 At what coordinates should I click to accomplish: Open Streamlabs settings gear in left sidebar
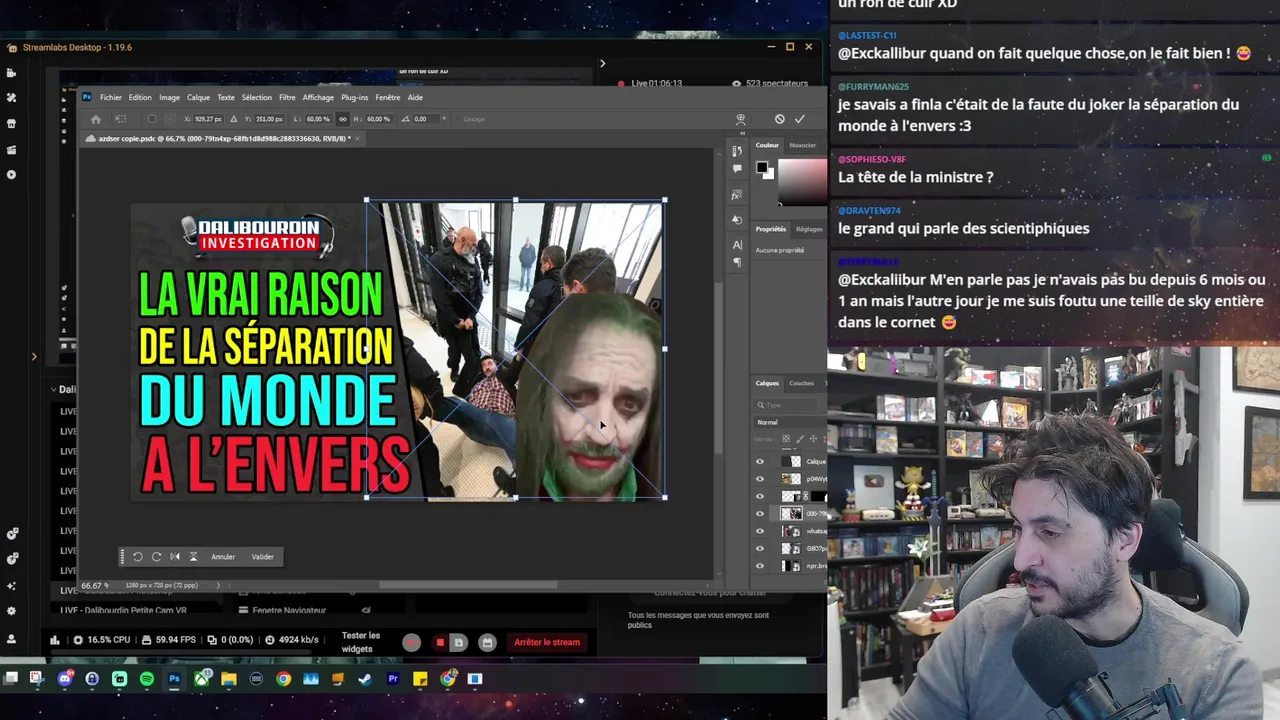tap(11, 611)
